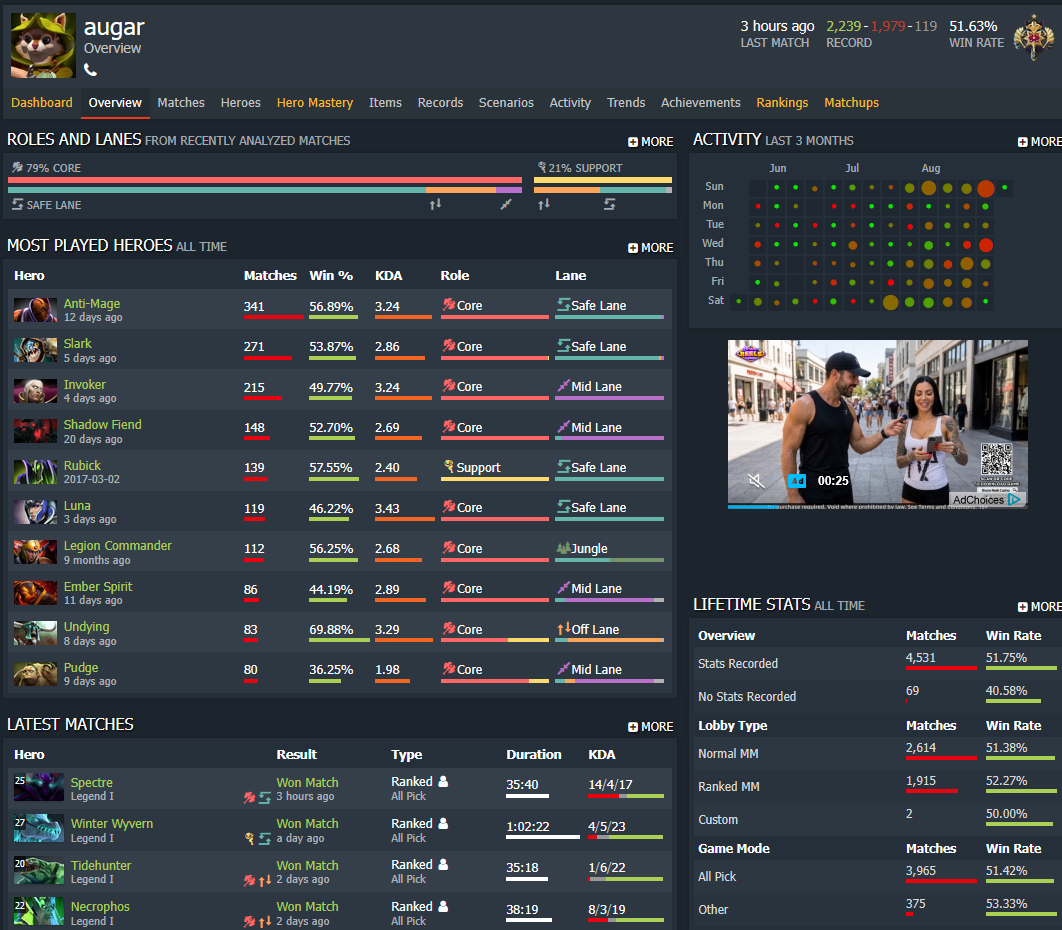Click the core role distribution bar
This screenshot has width=1062, height=930.
point(265,180)
